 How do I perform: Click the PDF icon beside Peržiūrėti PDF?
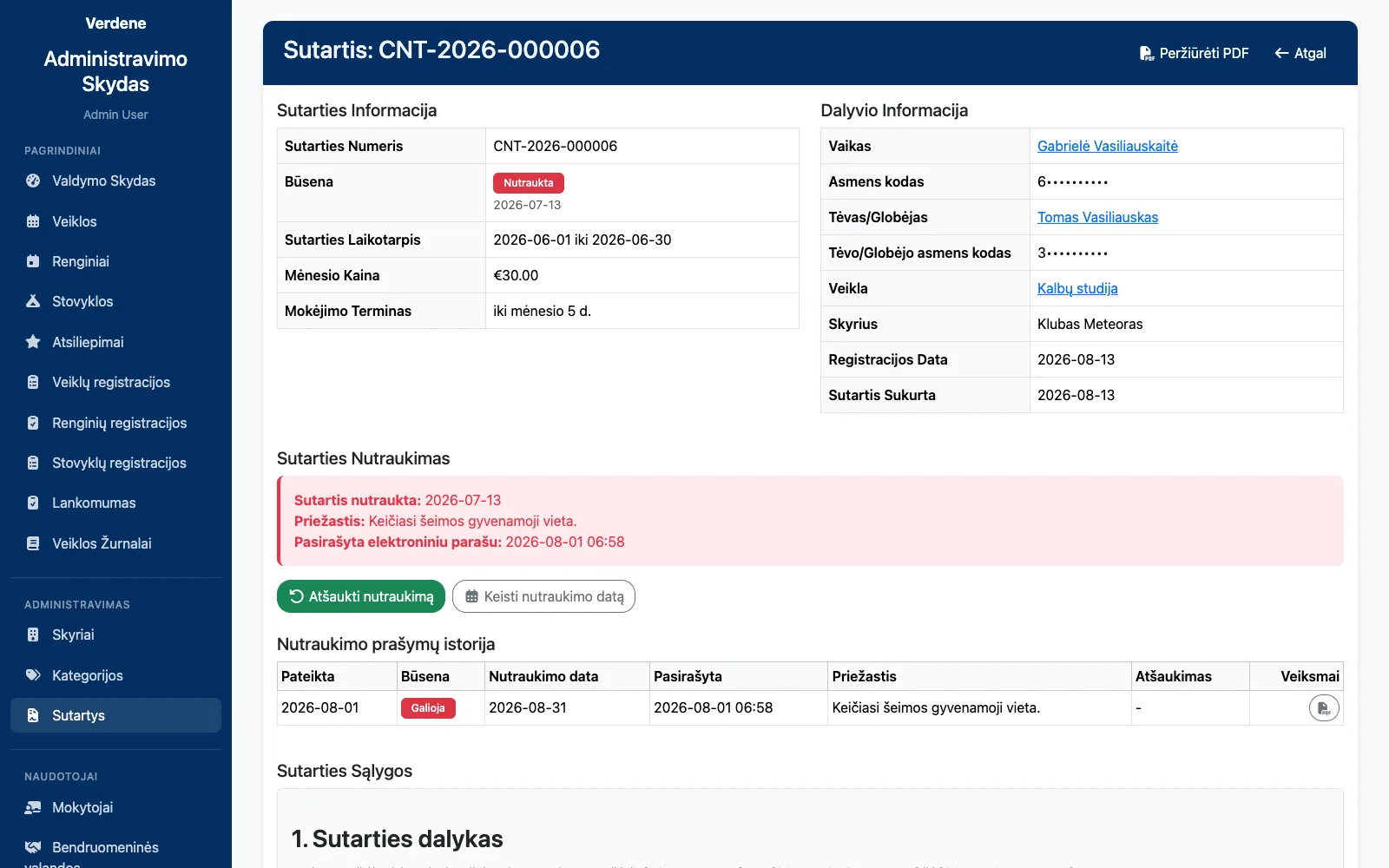[1147, 54]
